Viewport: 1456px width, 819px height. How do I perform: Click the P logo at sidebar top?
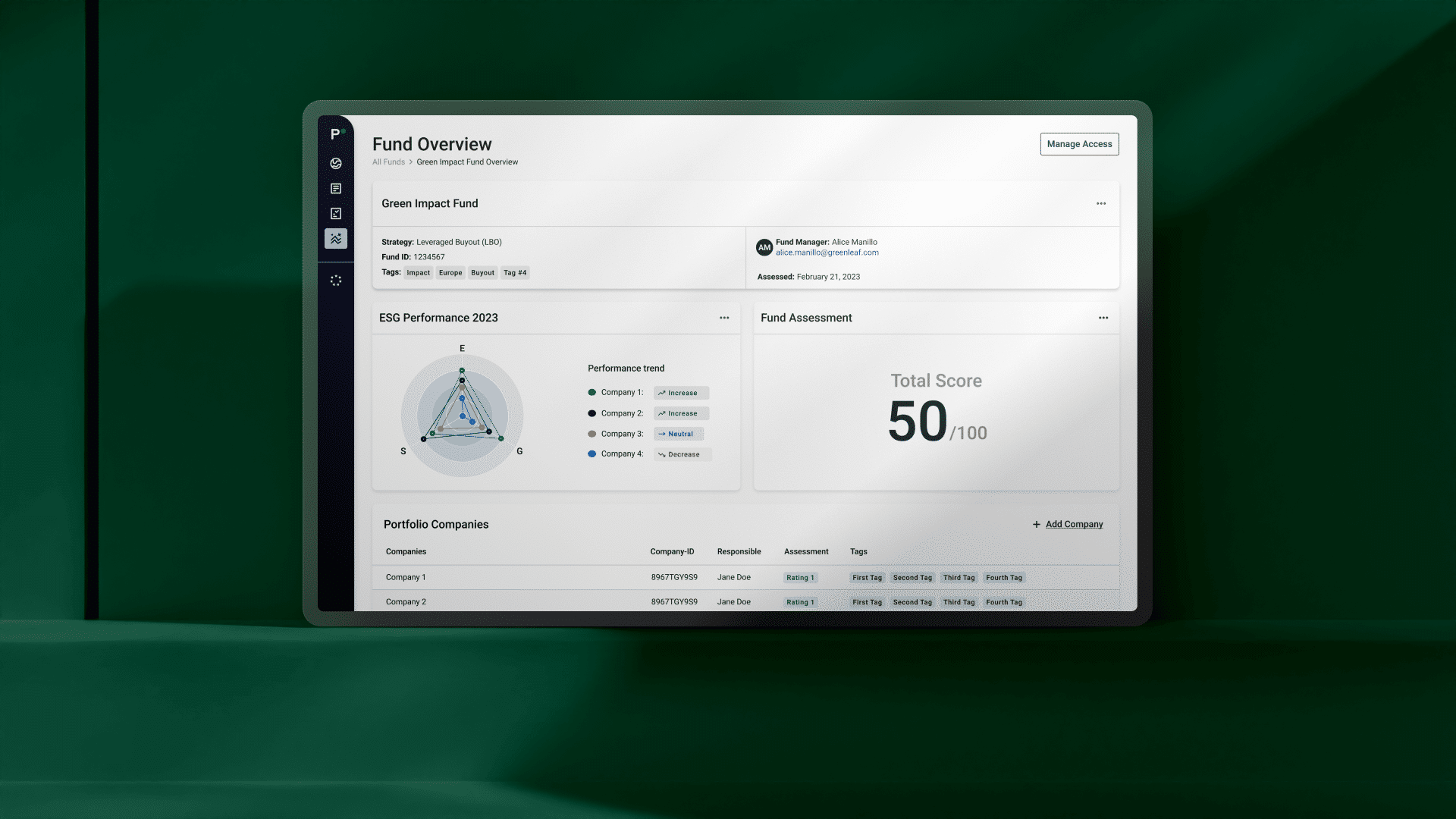coord(336,132)
